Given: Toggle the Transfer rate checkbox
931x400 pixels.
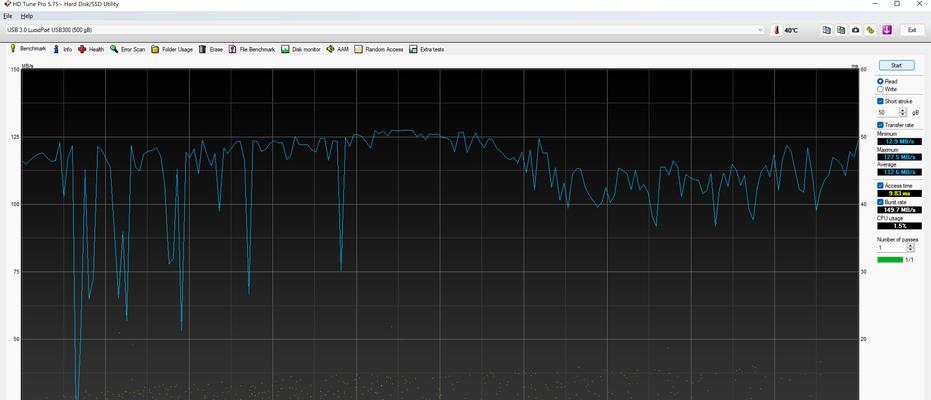Looking at the screenshot, I should coord(881,125).
